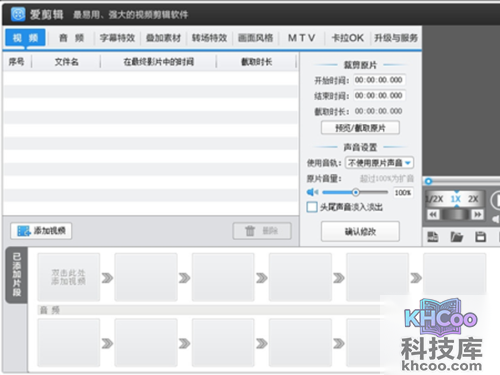Click the jog wheel between step buttons
500x375 pixels.
pos(455,214)
